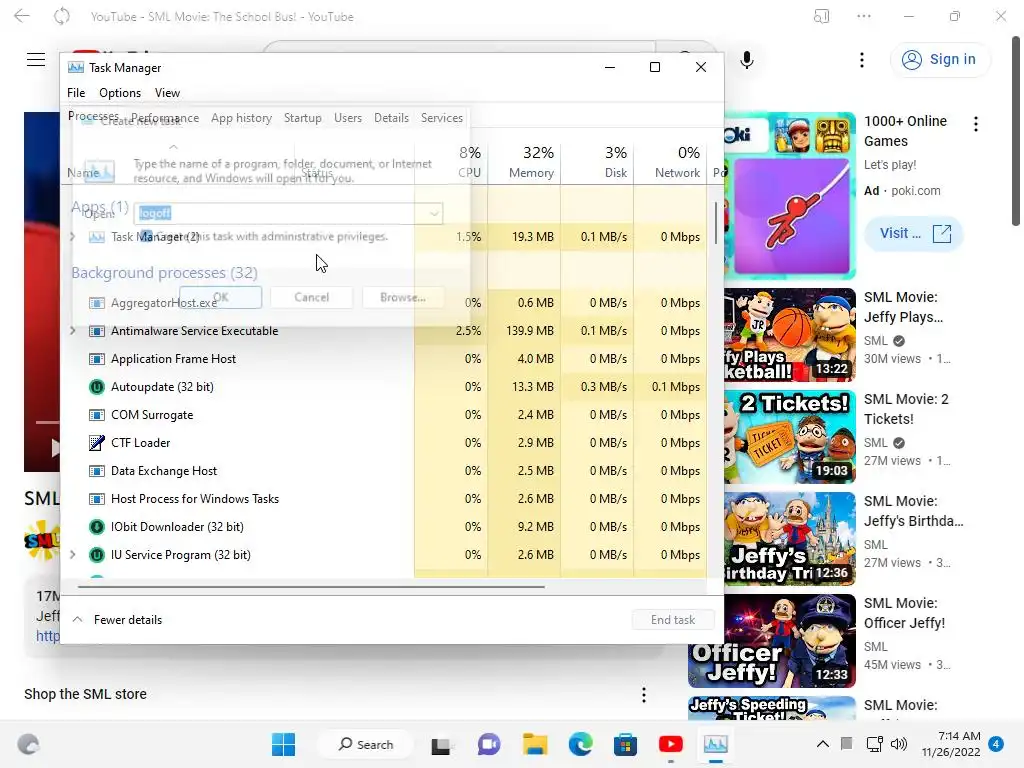This screenshot has height=768, width=1024.
Task: Open the poki.com ad options menu
Action: point(976,124)
